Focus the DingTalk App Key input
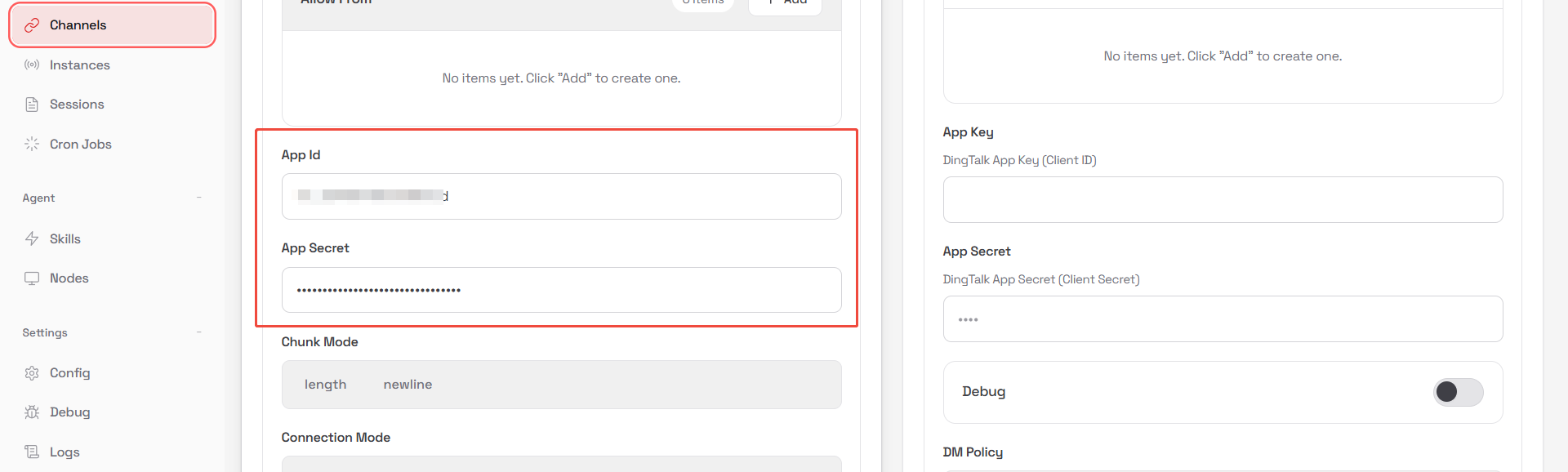Image resolution: width=1568 pixels, height=472 pixels. pyautogui.click(x=1223, y=200)
